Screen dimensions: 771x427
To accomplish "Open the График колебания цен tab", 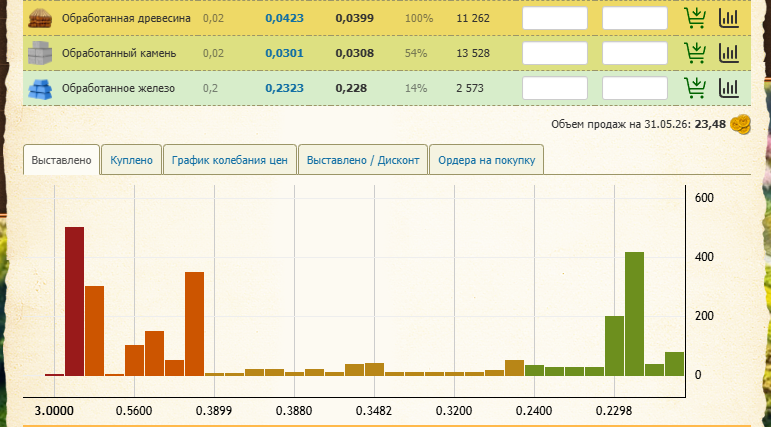I will pyautogui.click(x=230, y=160).
